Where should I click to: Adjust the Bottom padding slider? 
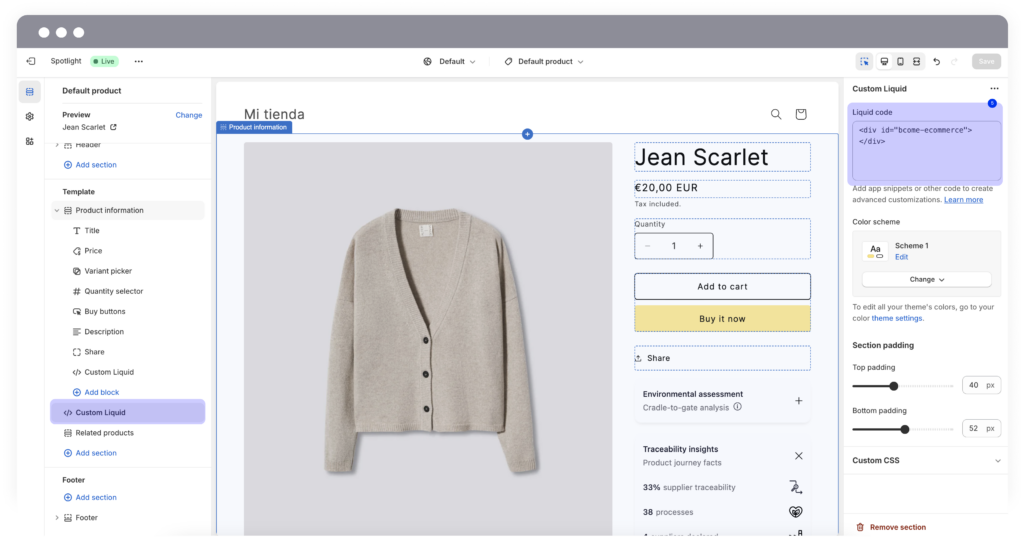pyautogui.click(x=903, y=429)
